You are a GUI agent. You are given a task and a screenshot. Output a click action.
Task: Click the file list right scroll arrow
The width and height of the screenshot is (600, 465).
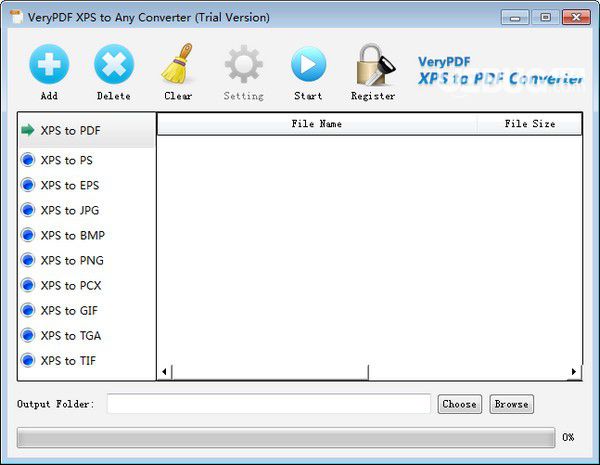(574, 372)
